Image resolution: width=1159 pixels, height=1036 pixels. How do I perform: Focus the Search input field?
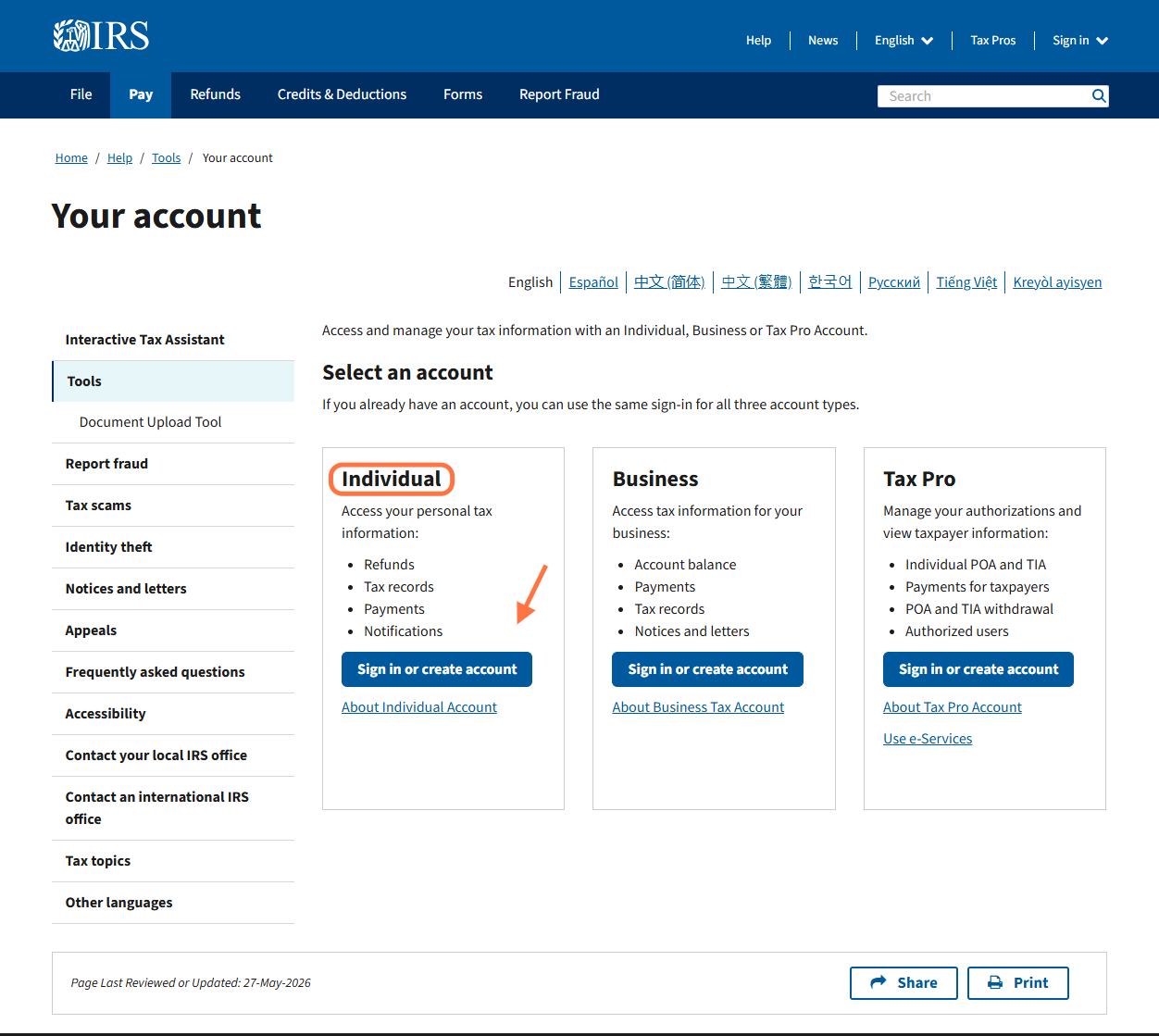pos(983,95)
